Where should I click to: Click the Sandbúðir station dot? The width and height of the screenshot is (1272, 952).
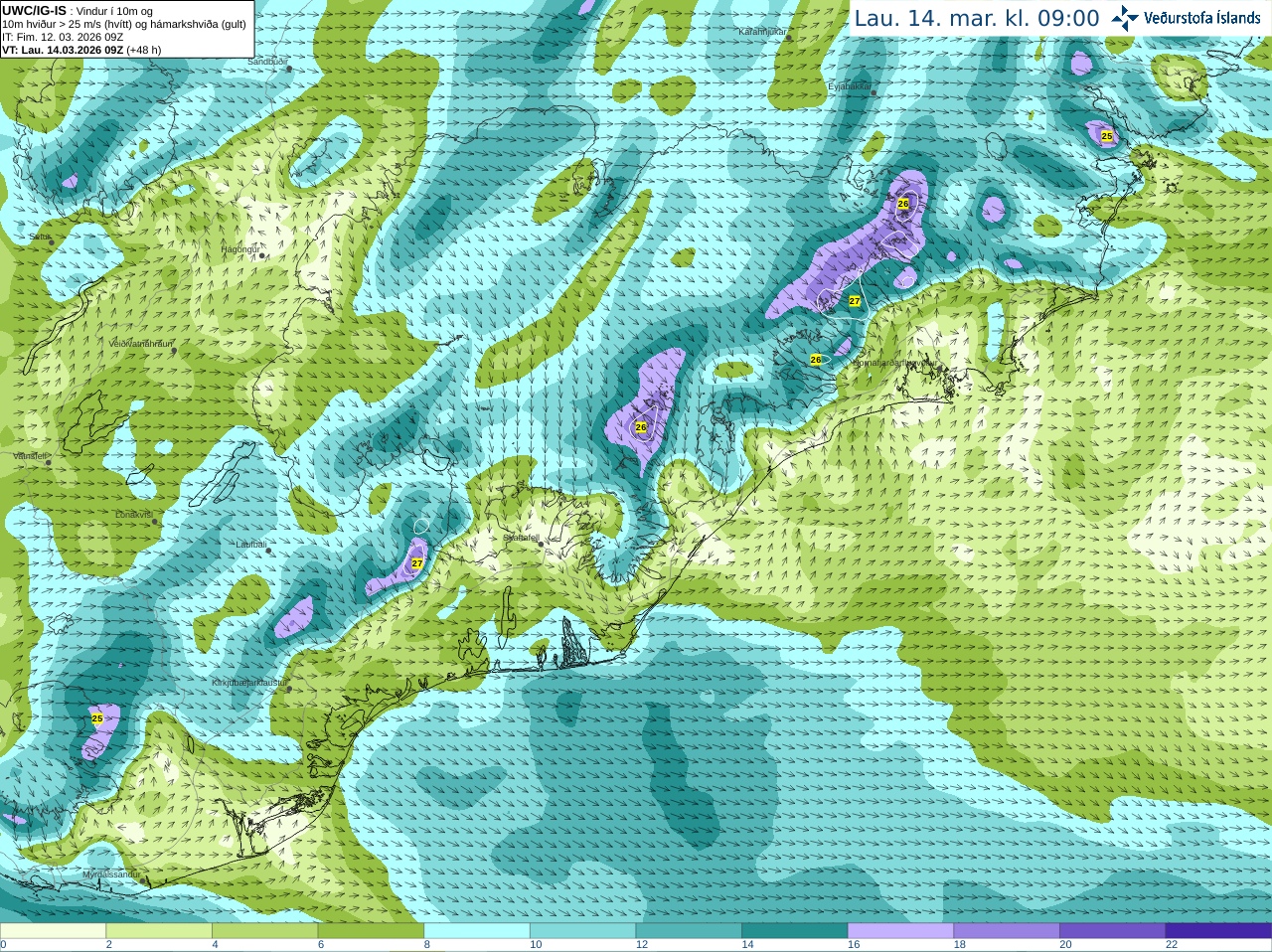click(289, 69)
